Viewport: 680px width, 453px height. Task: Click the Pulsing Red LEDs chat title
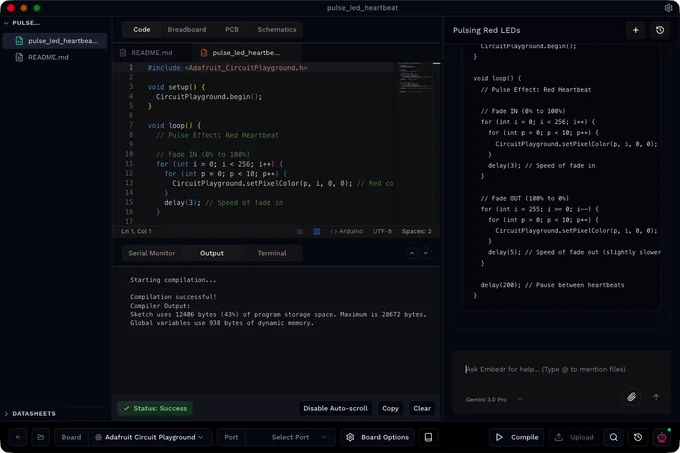487,30
